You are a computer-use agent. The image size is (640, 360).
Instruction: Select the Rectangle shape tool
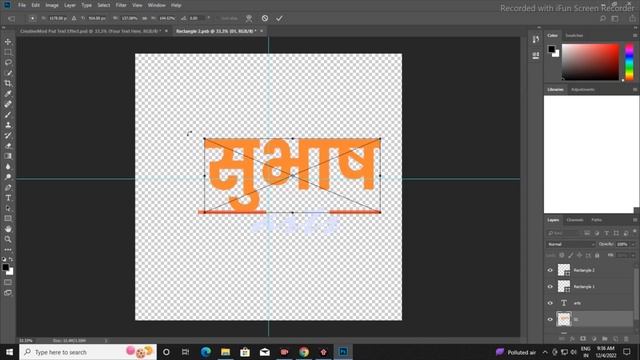[8, 219]
